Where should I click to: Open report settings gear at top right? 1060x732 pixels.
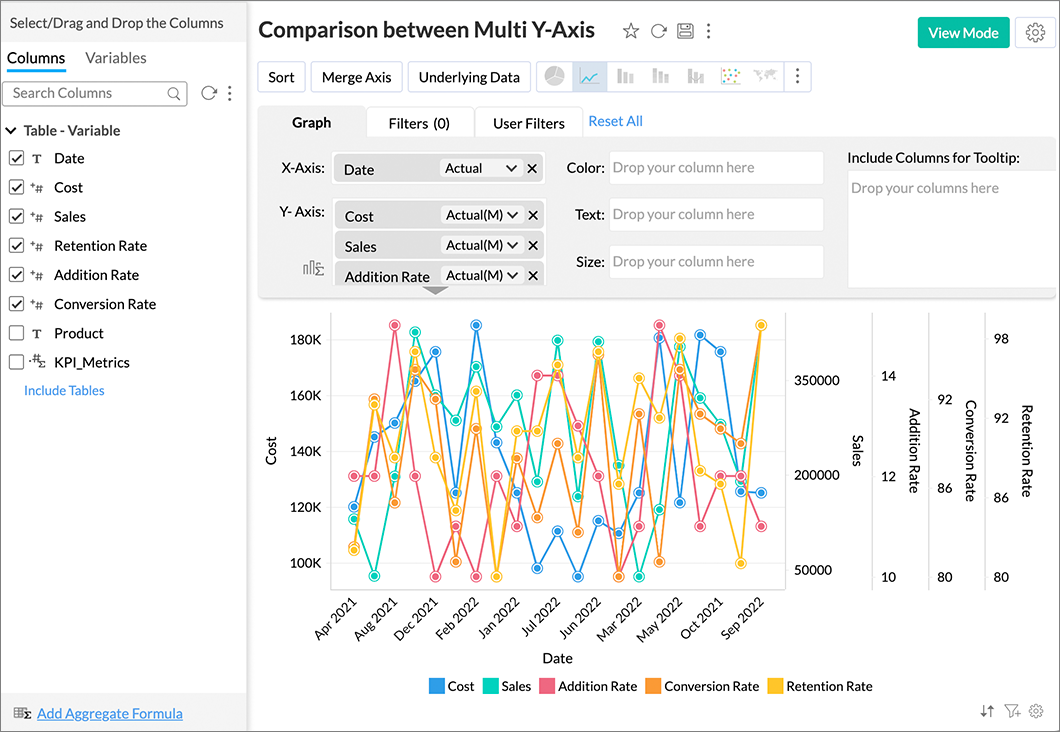(1035, 32)
